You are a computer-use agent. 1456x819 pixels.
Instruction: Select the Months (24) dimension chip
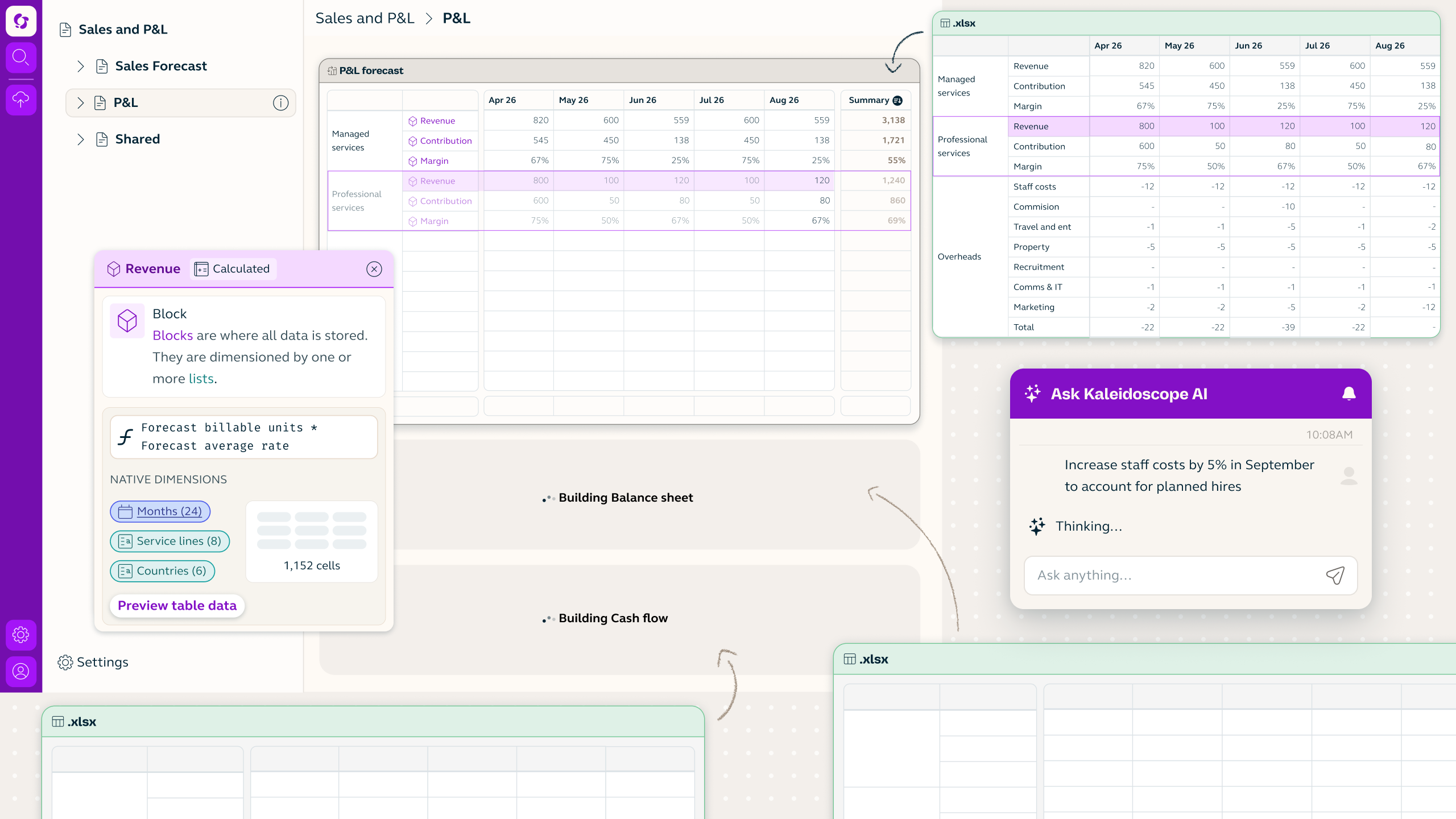point(160,511)
